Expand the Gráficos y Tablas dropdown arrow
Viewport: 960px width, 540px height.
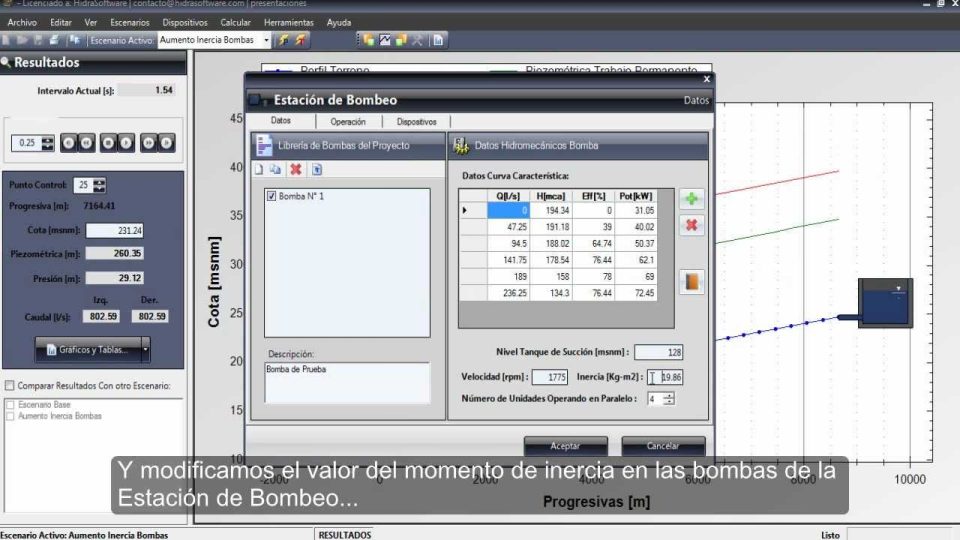click(145, 349)
